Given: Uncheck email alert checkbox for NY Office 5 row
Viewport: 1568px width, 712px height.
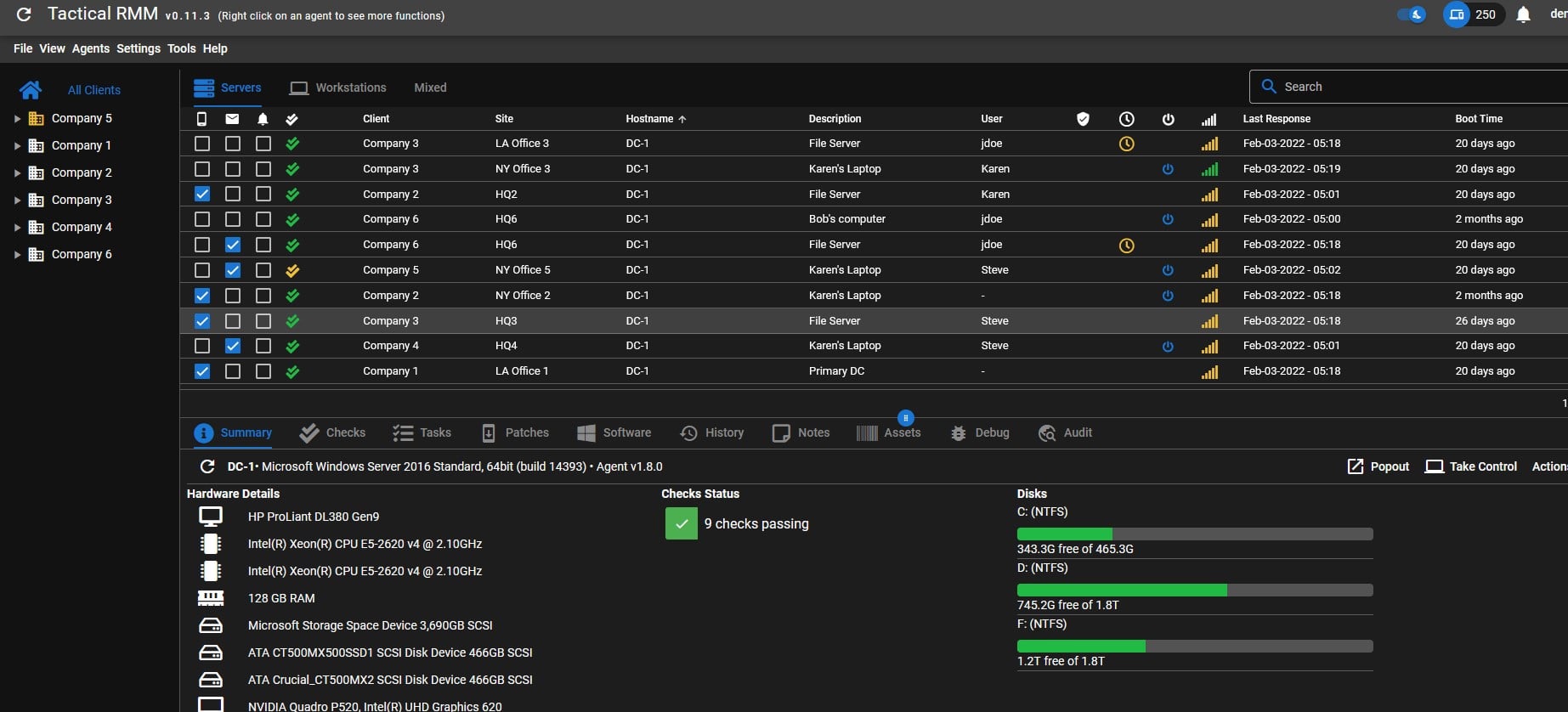Looking at the screenshot, I should click(x=232, y=270).
